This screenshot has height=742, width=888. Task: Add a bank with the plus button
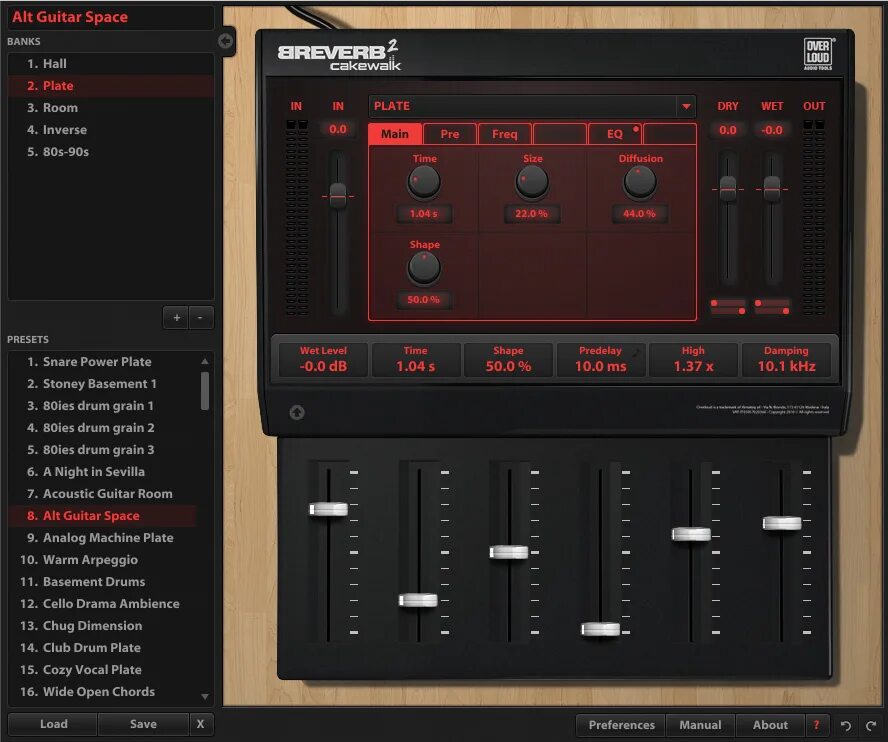point(176,318)
